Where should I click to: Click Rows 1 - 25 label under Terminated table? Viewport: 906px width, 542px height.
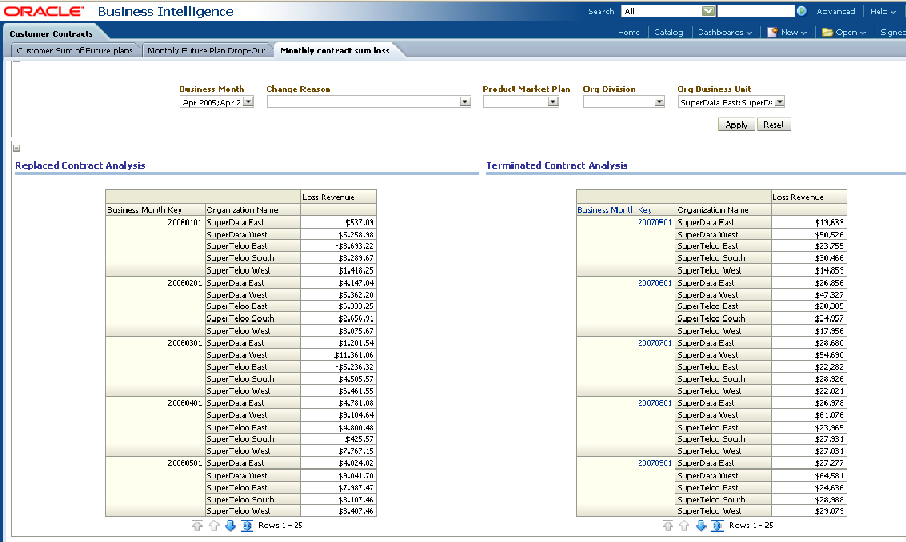(751, 525)
